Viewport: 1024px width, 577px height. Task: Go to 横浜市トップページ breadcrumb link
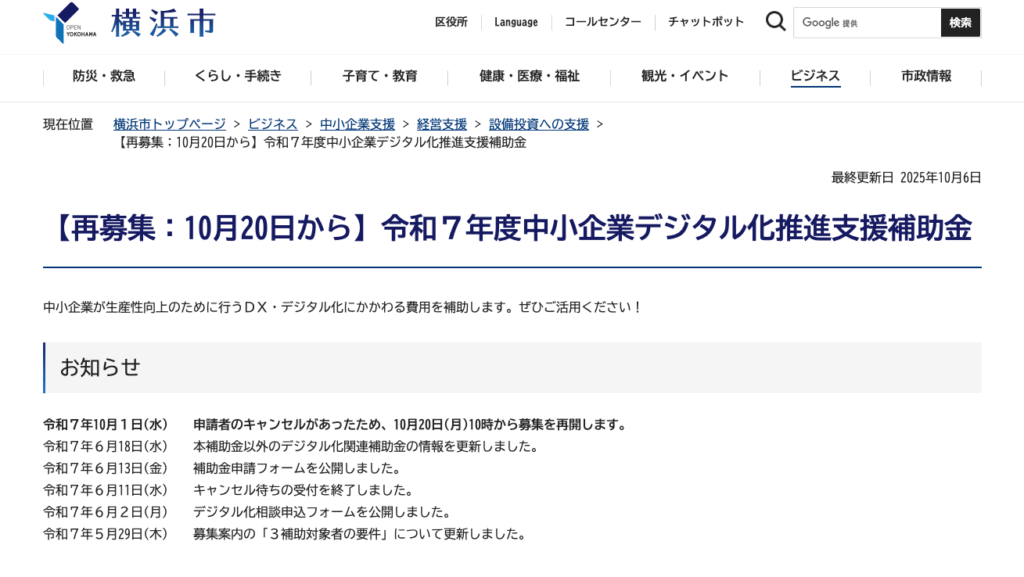click(169, 124)
